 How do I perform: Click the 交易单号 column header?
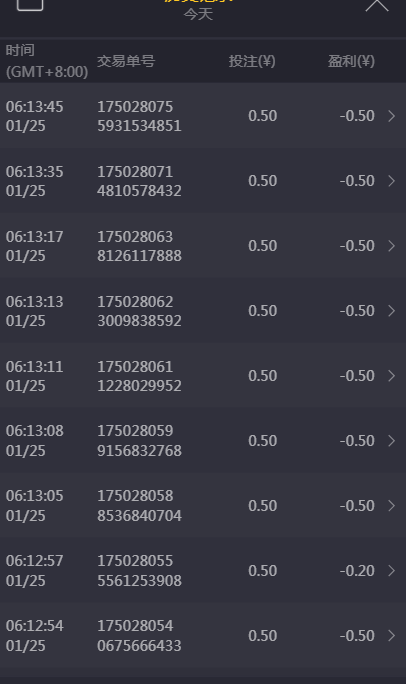(126, 61)
